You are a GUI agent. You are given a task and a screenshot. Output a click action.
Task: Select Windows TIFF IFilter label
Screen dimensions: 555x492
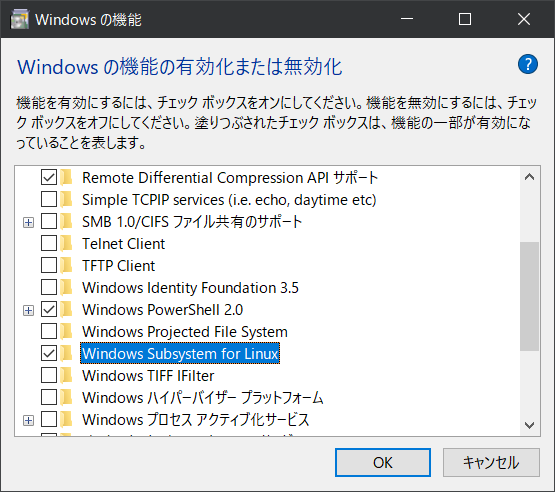148,375
